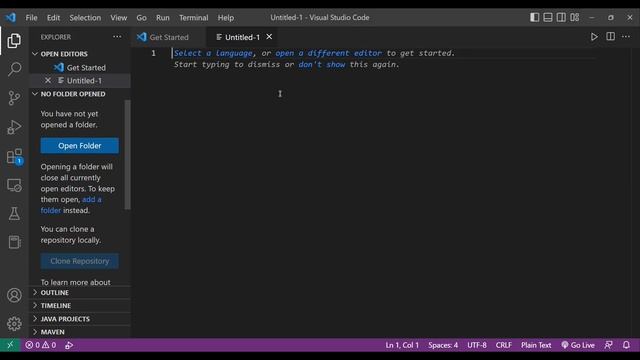Click the "don't show" link

322,64
